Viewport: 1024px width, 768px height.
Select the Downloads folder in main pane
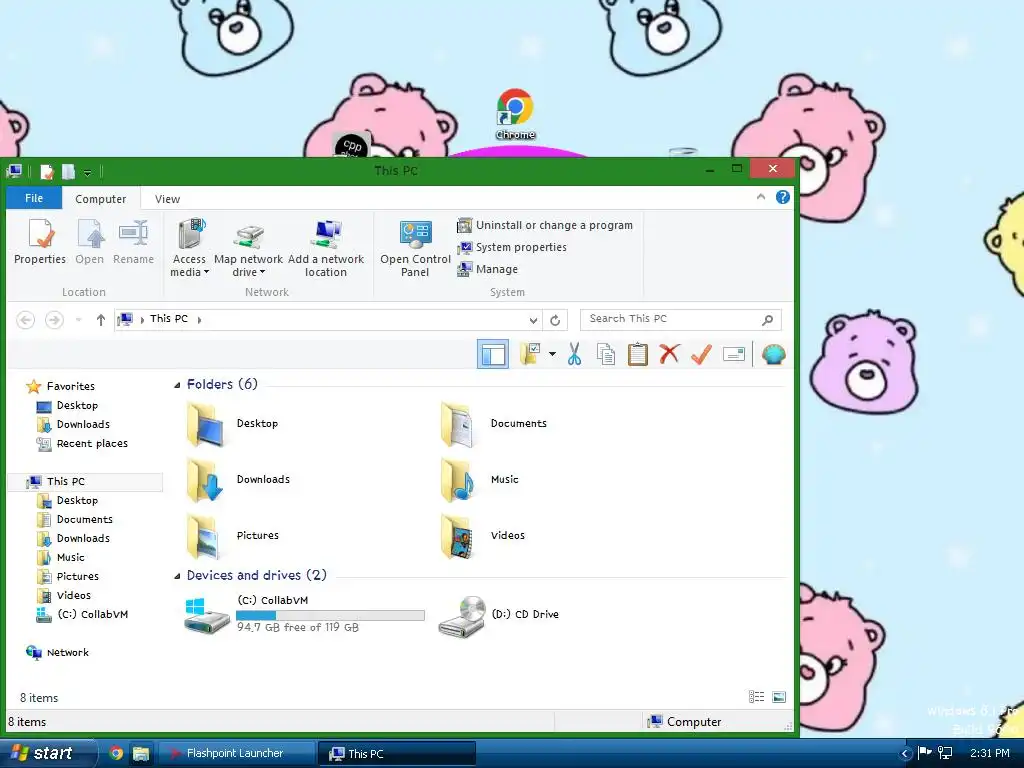(238, 480)
